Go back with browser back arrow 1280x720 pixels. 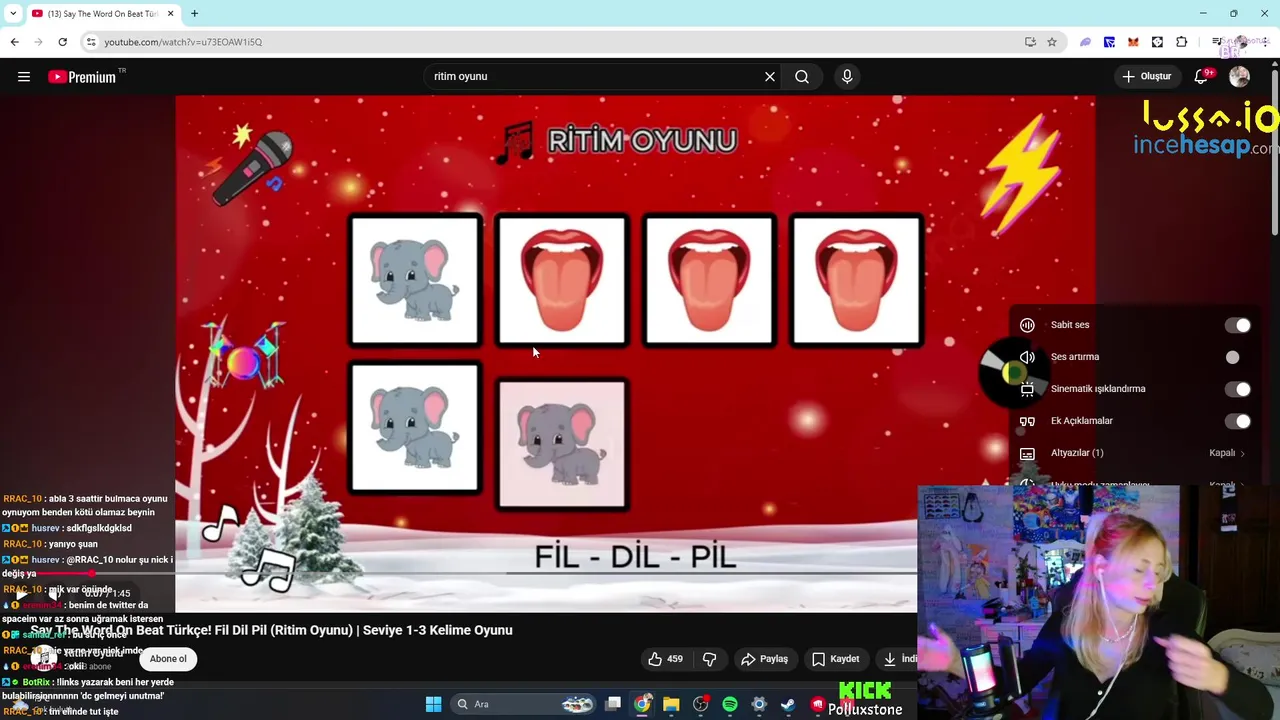pos(14,42)
